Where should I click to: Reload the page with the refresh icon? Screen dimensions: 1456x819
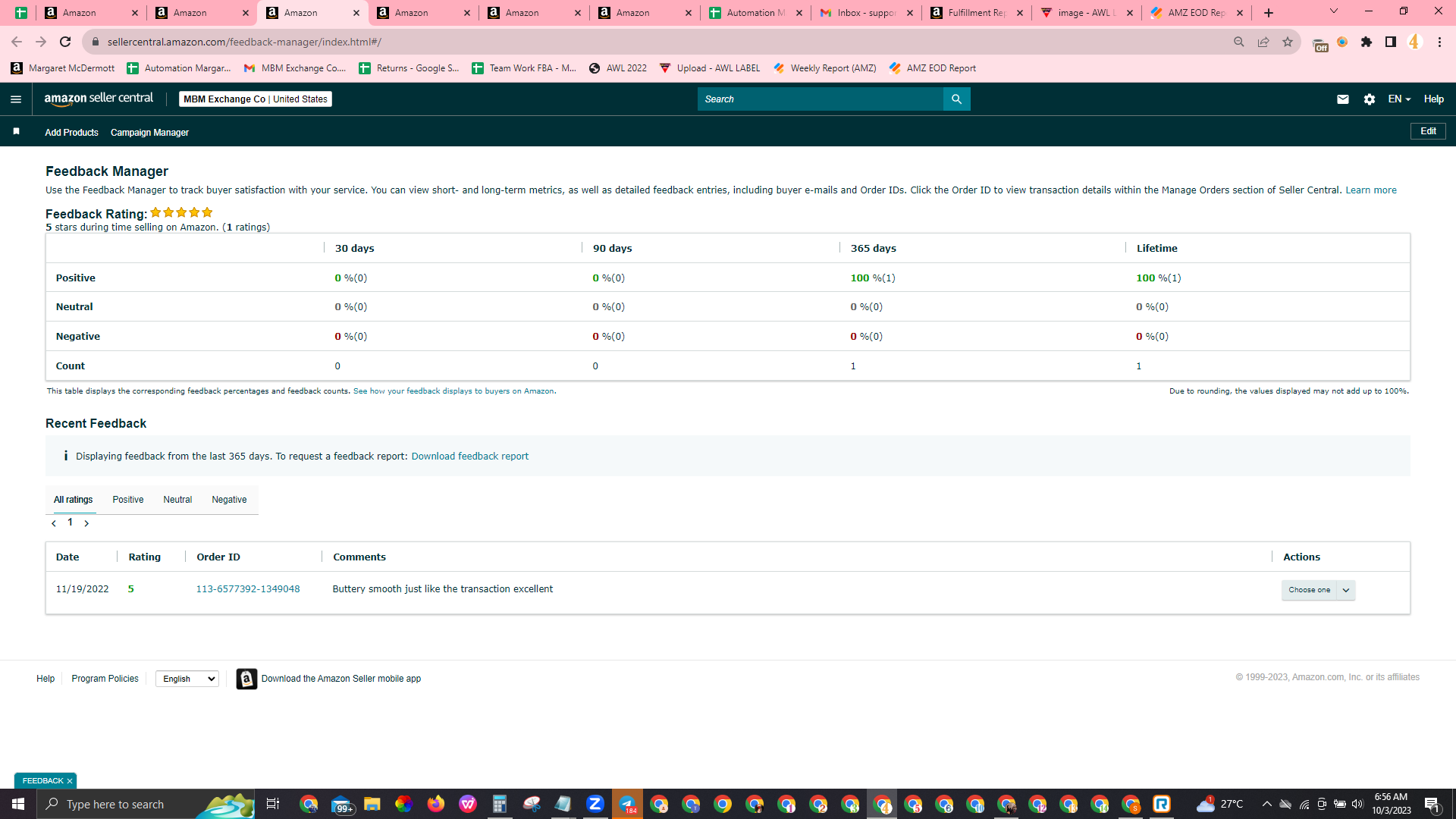[65, 42]
